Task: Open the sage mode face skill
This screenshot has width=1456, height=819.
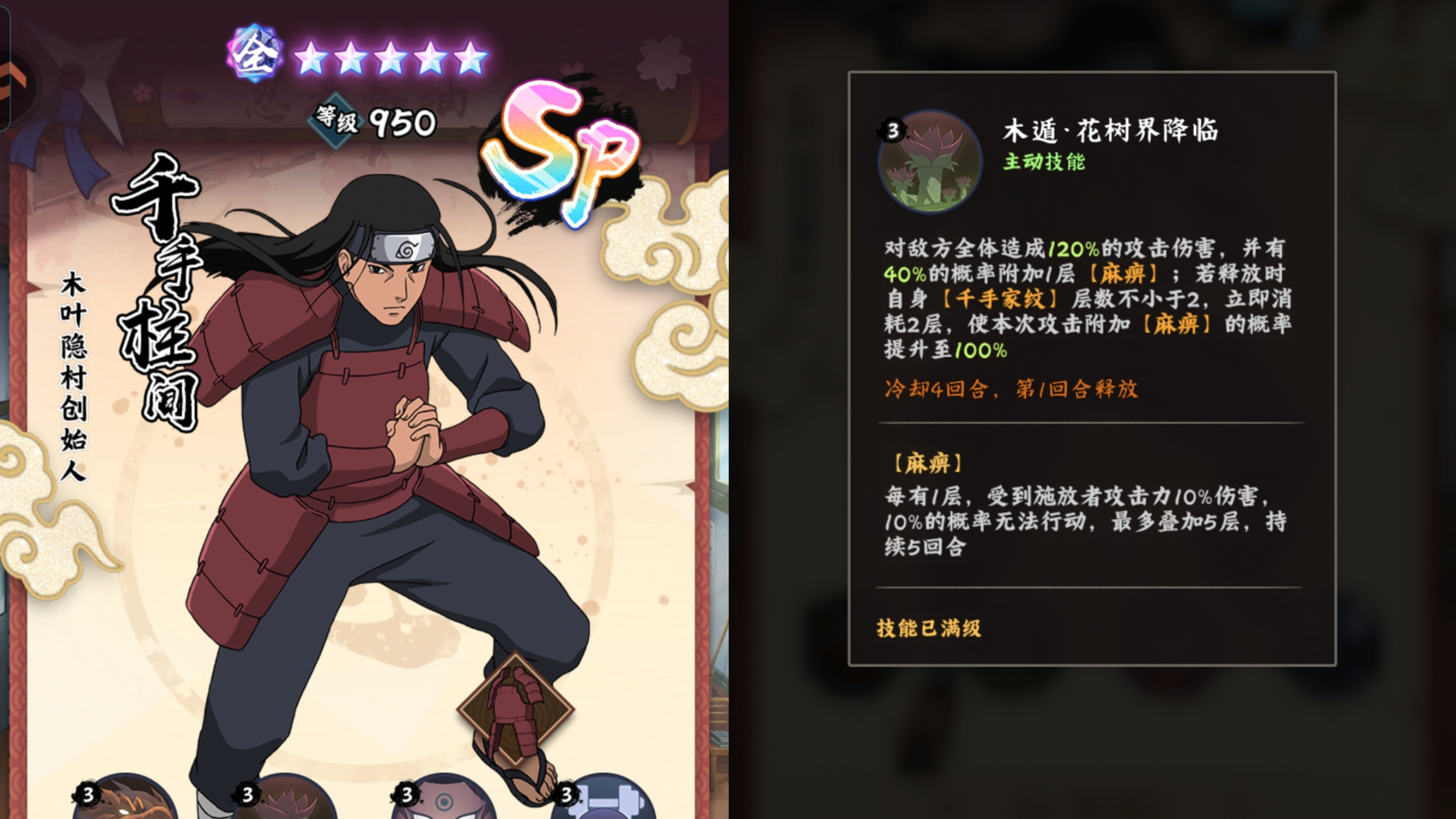Action: (444, 798)
